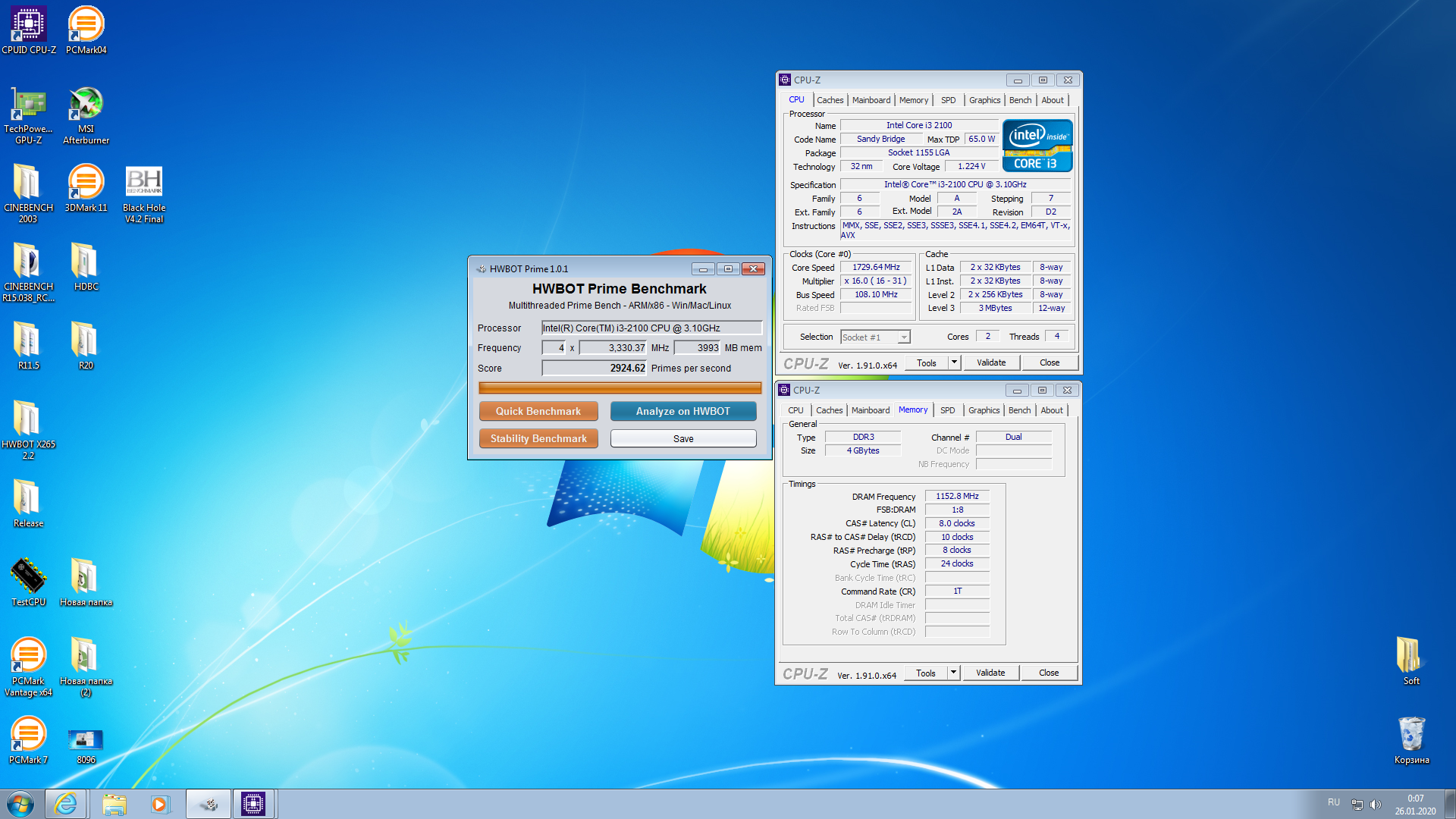The height and width of the screenshot is (819, 1456).
Task: Launch TechPowerUp GPU-Z desktop icon
Action: pos(29,115)
